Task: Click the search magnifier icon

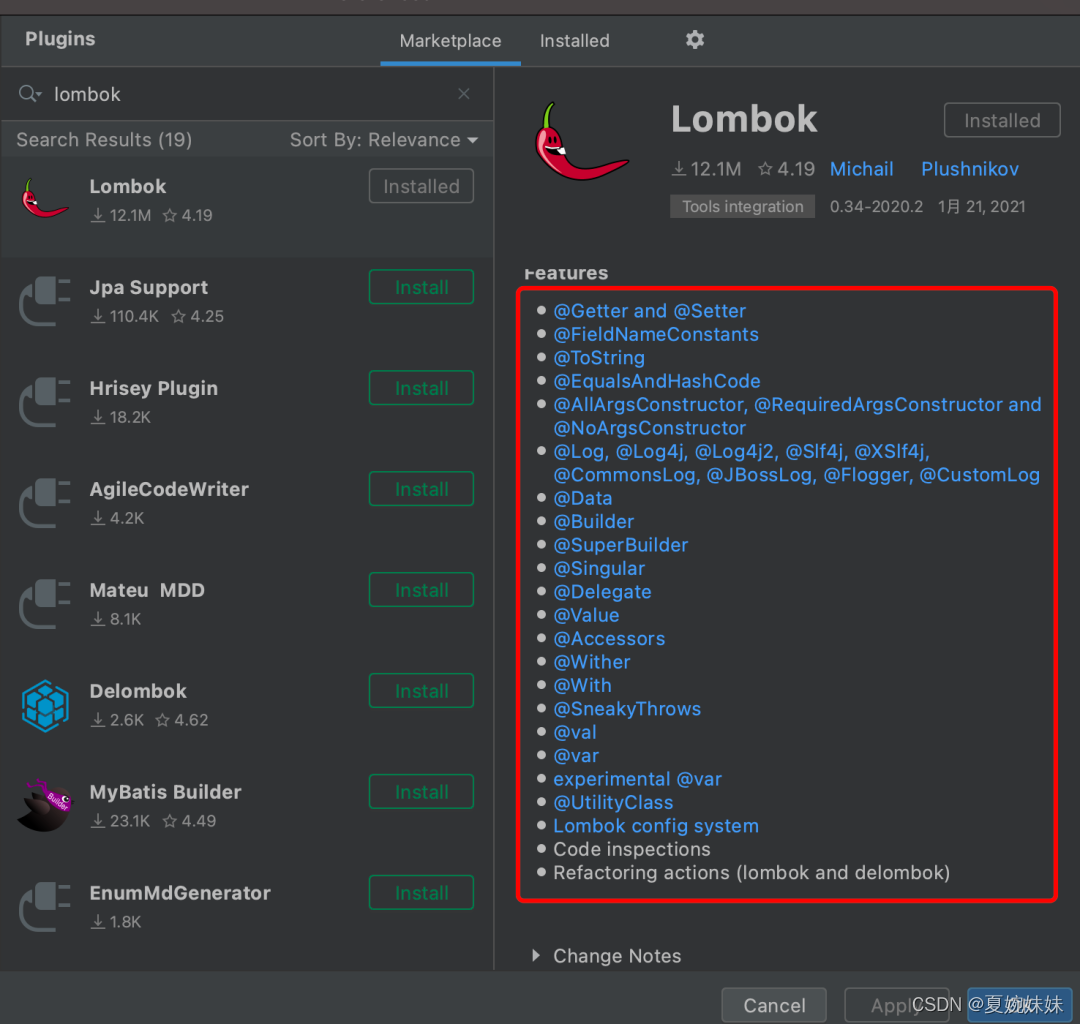Action: 30,94
